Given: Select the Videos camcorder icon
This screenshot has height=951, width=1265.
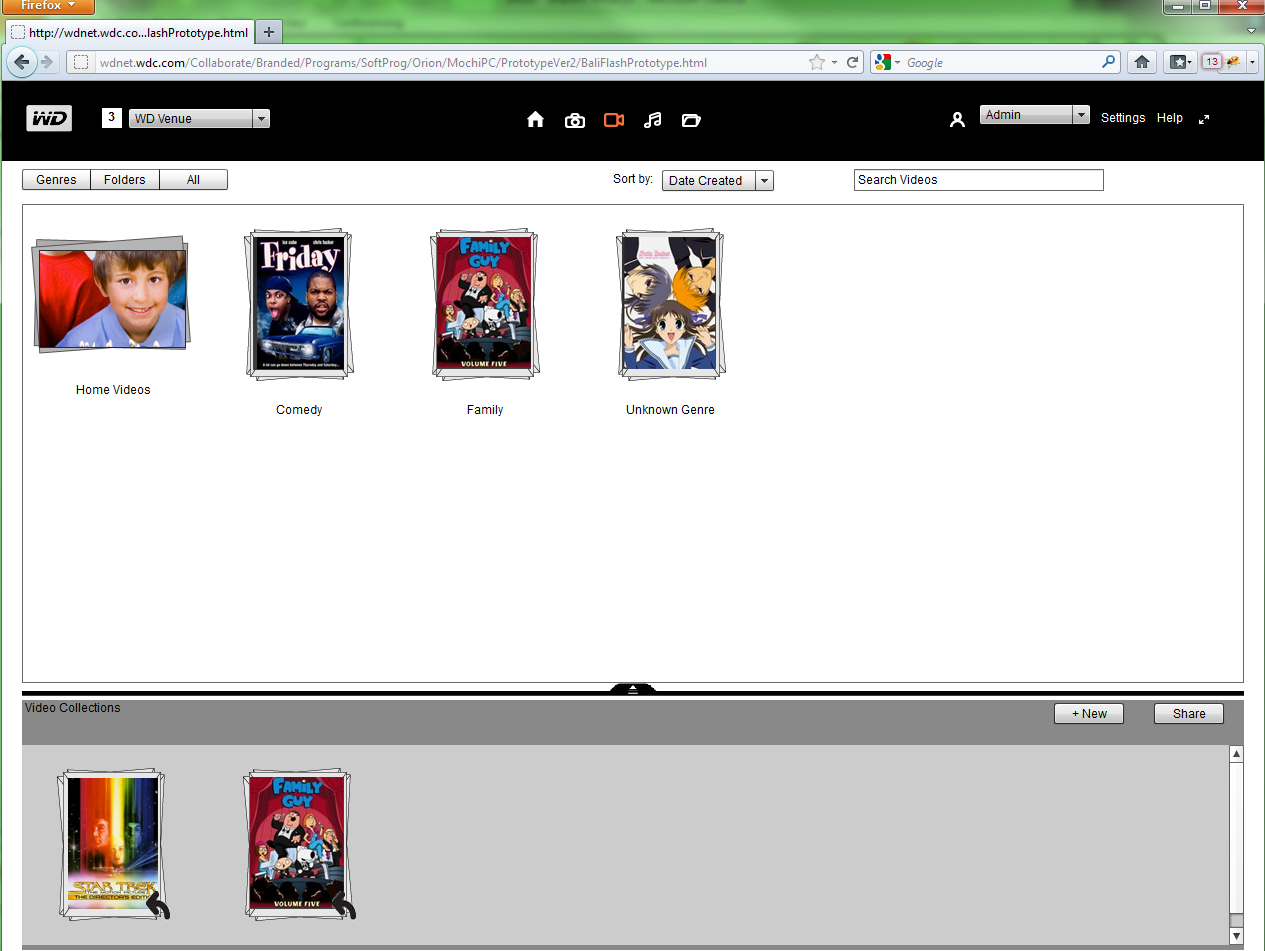Looking at the screenshot, I should tap(614, 120).
